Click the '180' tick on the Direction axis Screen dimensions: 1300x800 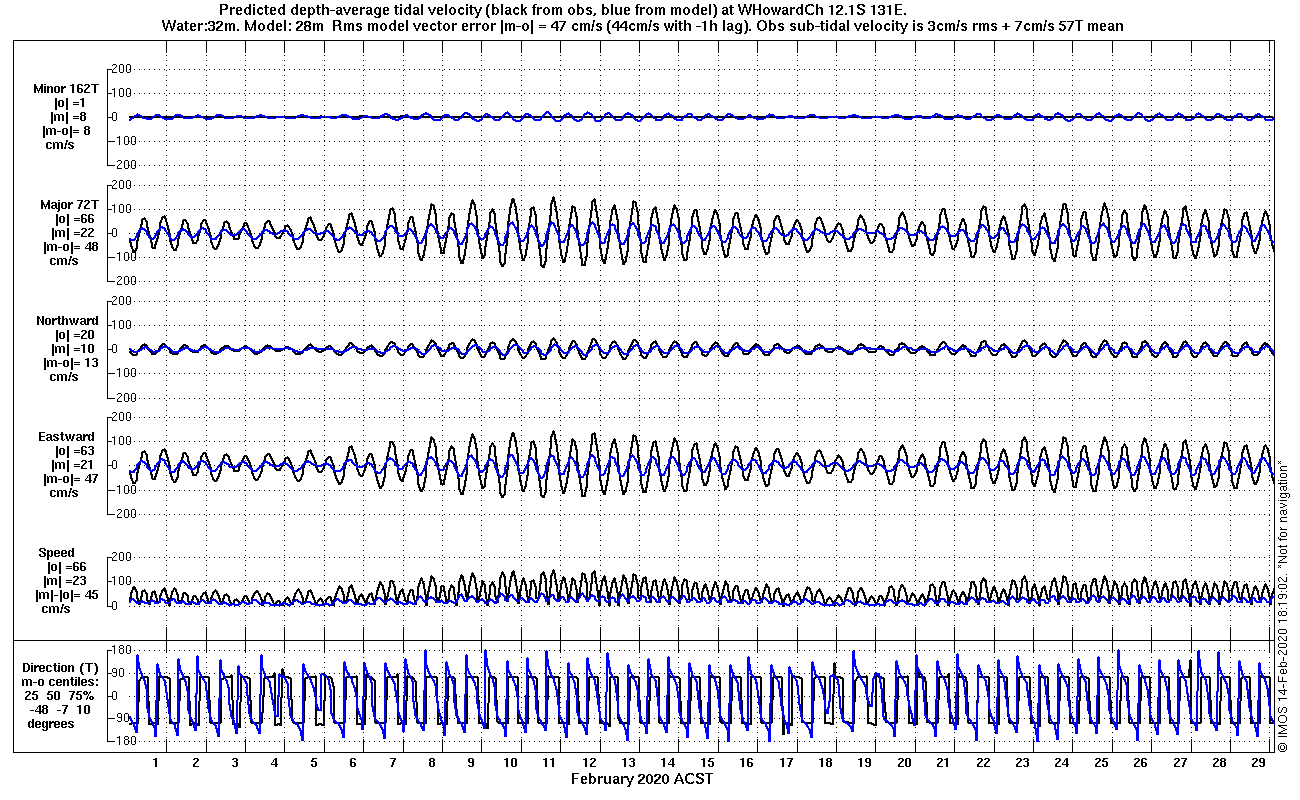[121, 651]
